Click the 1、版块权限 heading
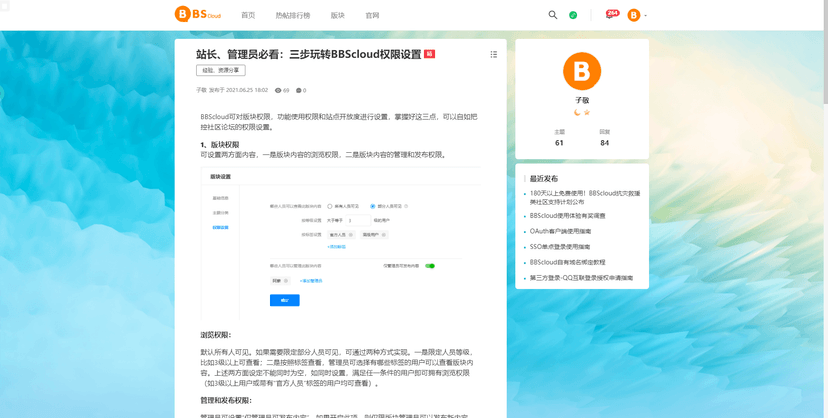Viewport: 828px width, 418px height. pos(220,145)
